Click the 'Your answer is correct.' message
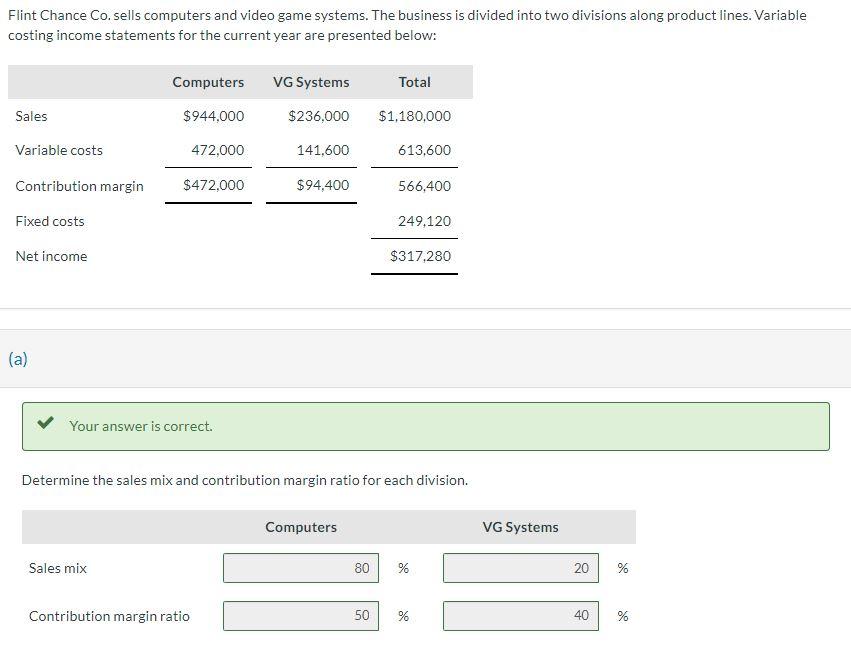851x646 pixels. pyautogui.click(x=141, y=426)
